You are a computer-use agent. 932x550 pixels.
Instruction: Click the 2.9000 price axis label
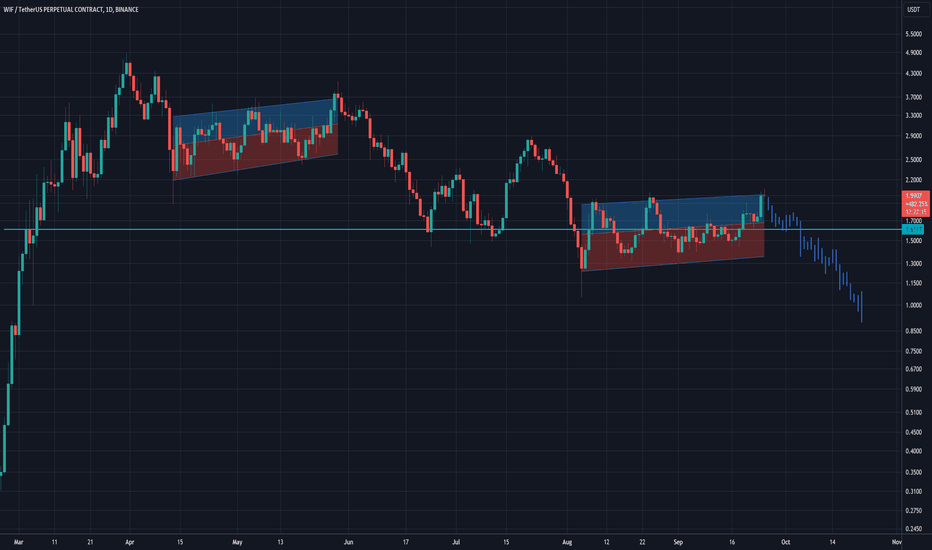point(913,136)
